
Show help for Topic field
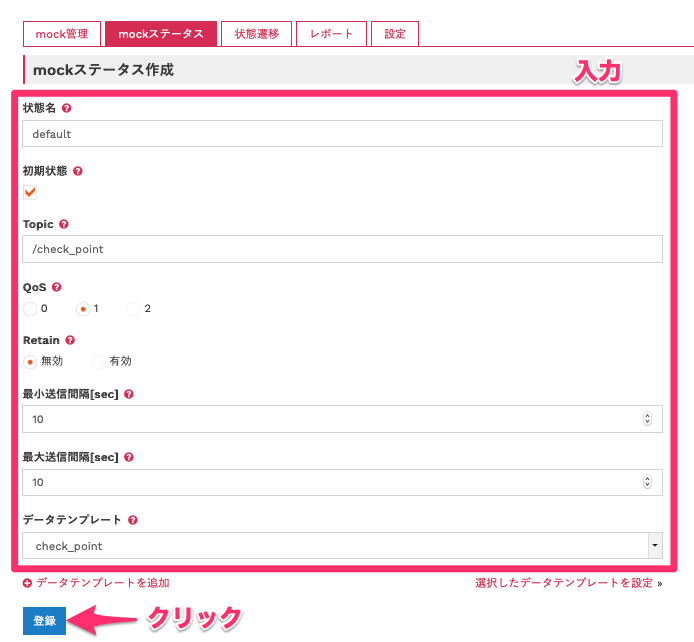pos(64,224)
